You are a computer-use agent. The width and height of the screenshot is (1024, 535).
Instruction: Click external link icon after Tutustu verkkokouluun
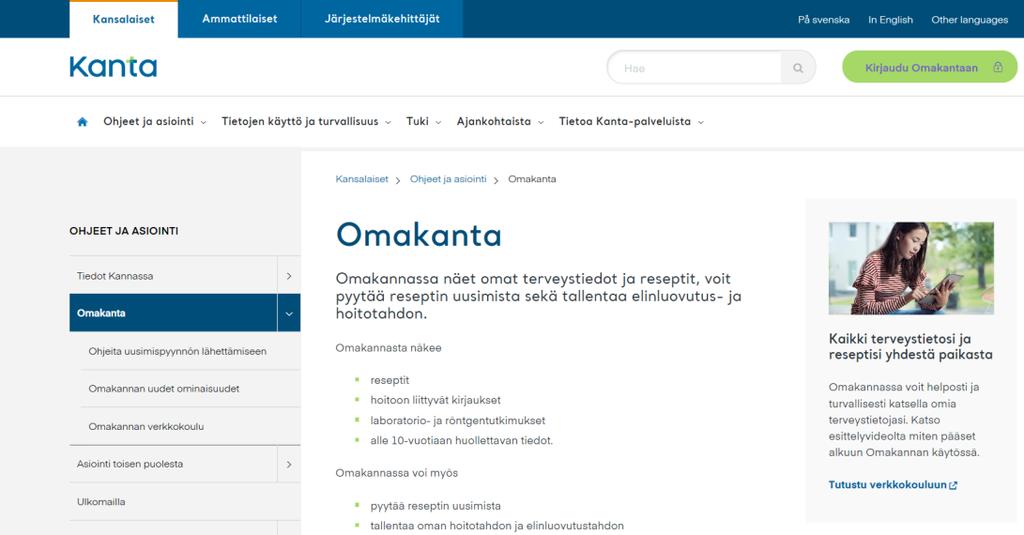coord(953,485)
